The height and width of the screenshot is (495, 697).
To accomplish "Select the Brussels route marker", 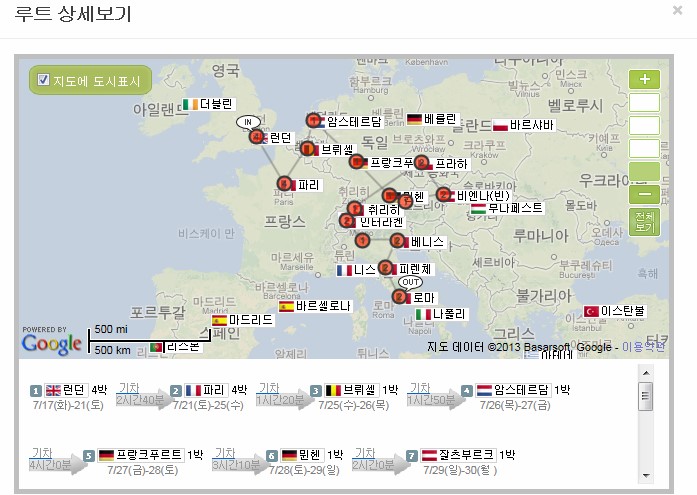I will tap(308, 149).
